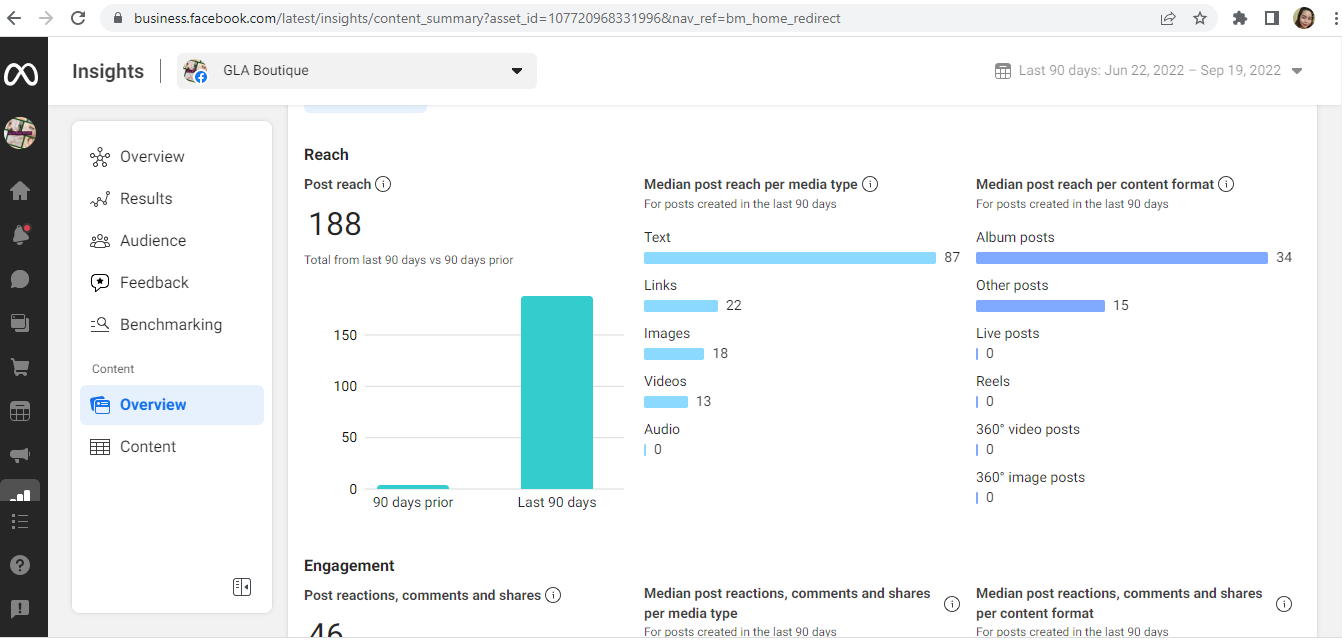The height and width of the screenshot is (644, 1342).
Task: Open All tools menu icon in sidebar
Action: point(20,521)
